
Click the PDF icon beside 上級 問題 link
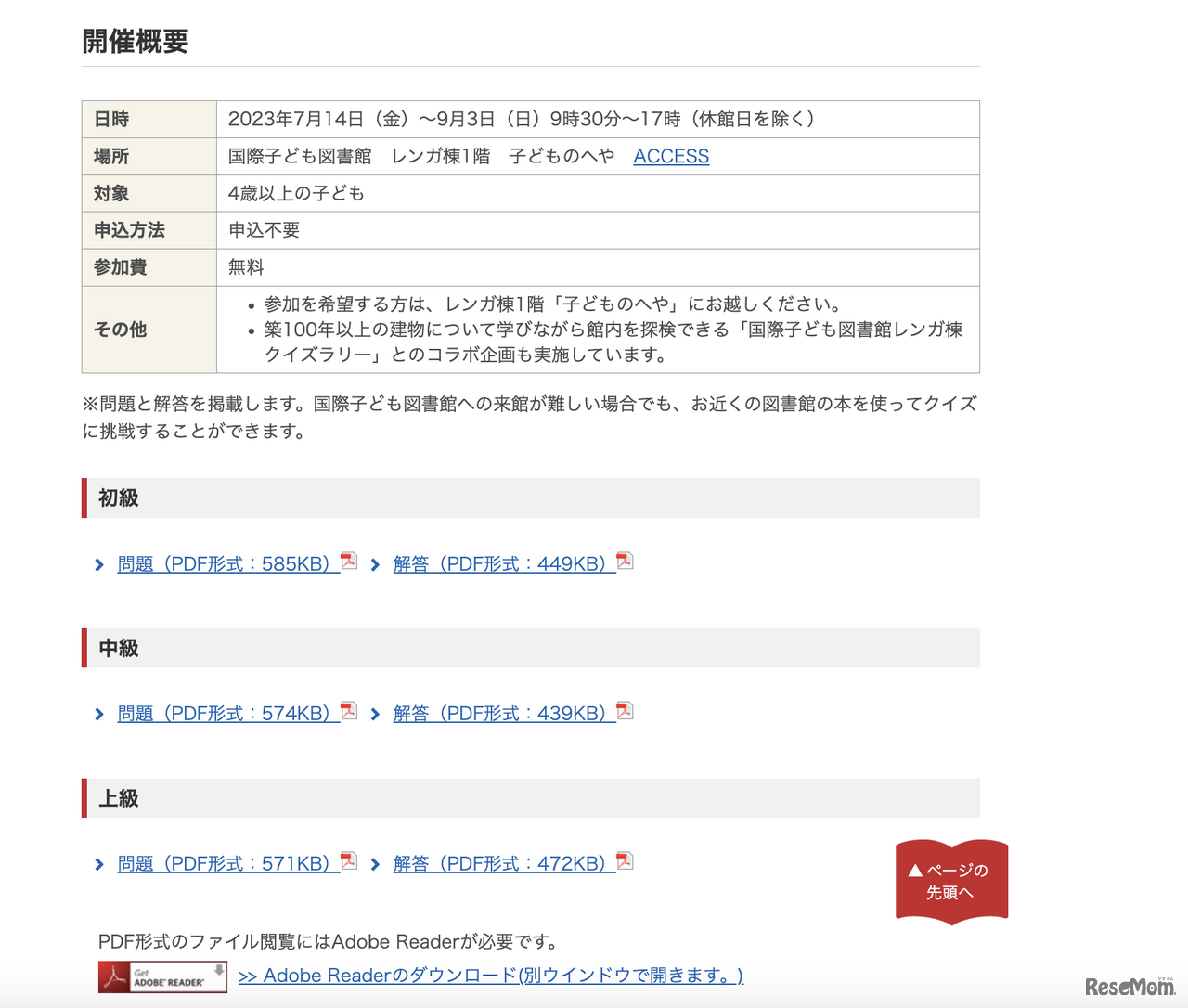tap(348, 860)
